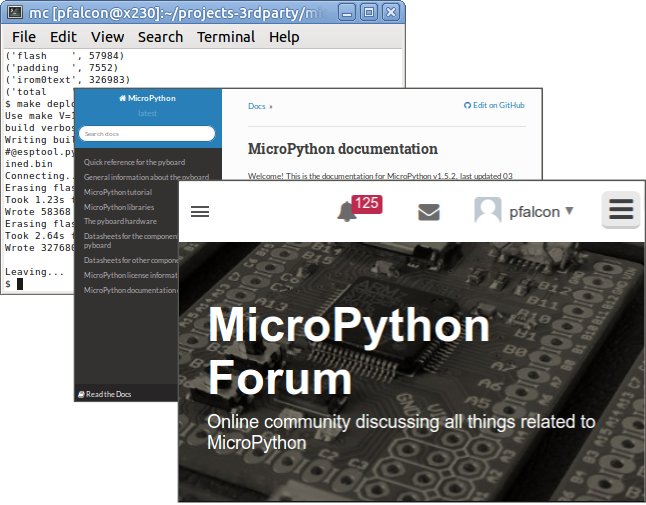Open Quick reference for the pyboard
This screenshot has height=505, width=646.
(134, 162)
